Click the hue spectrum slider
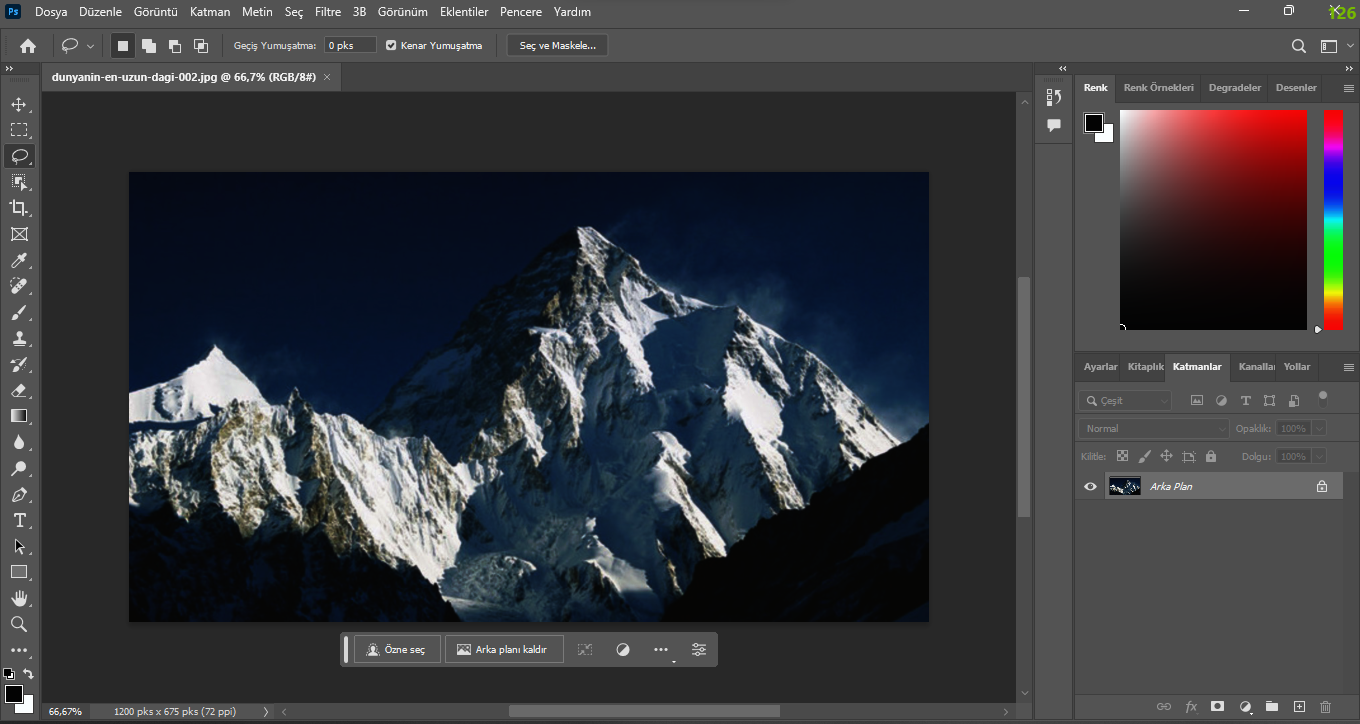The image size is (1360, 724). 1333,220
